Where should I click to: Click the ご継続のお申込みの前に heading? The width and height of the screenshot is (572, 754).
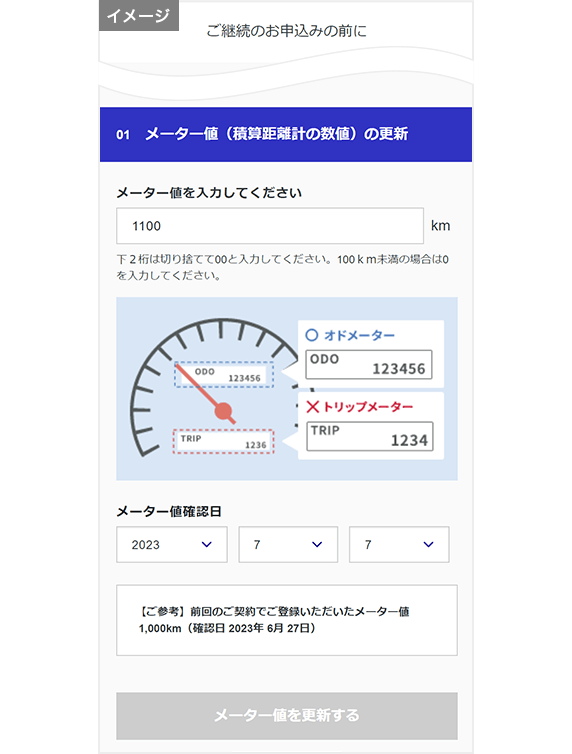click(x=286, y=31)
